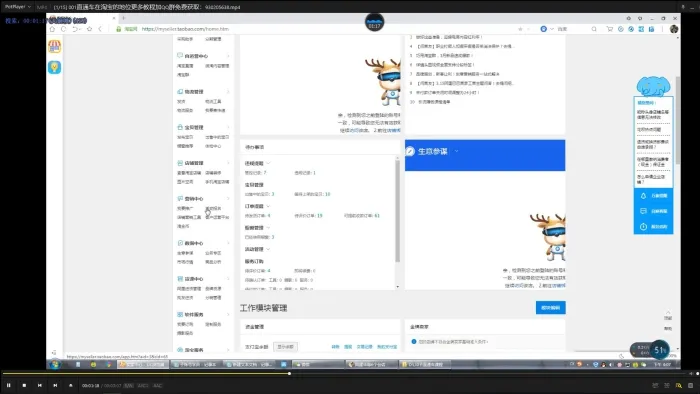700x394 pixels.
Task: Click the 显示余额 button in 资金管理
Action: coord(285,347)
